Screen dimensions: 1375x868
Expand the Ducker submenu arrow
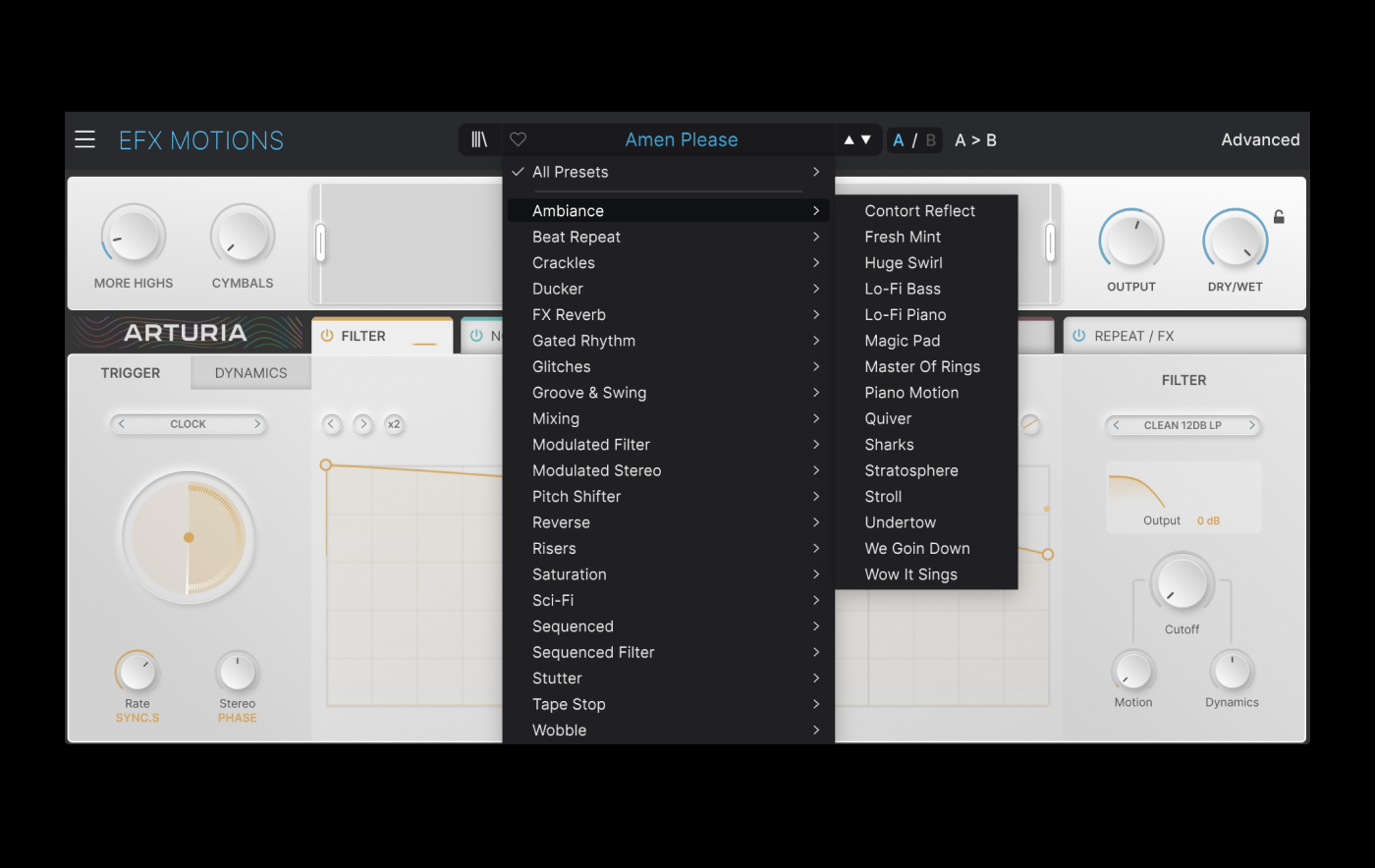point(816,289)
